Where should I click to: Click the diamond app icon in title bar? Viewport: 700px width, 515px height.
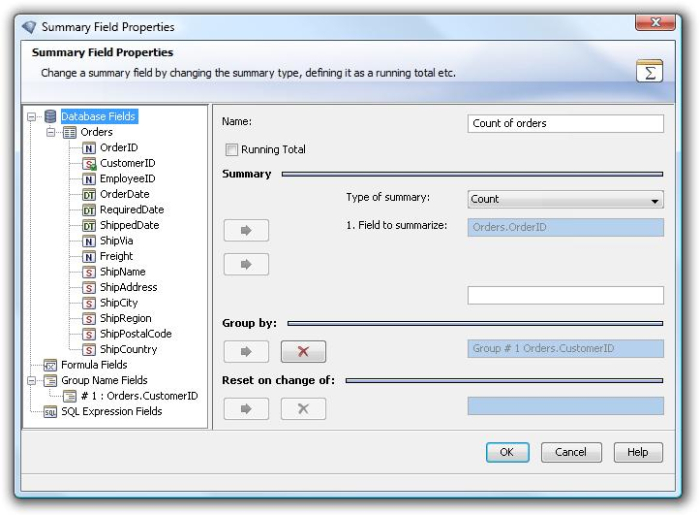point(29,27)
